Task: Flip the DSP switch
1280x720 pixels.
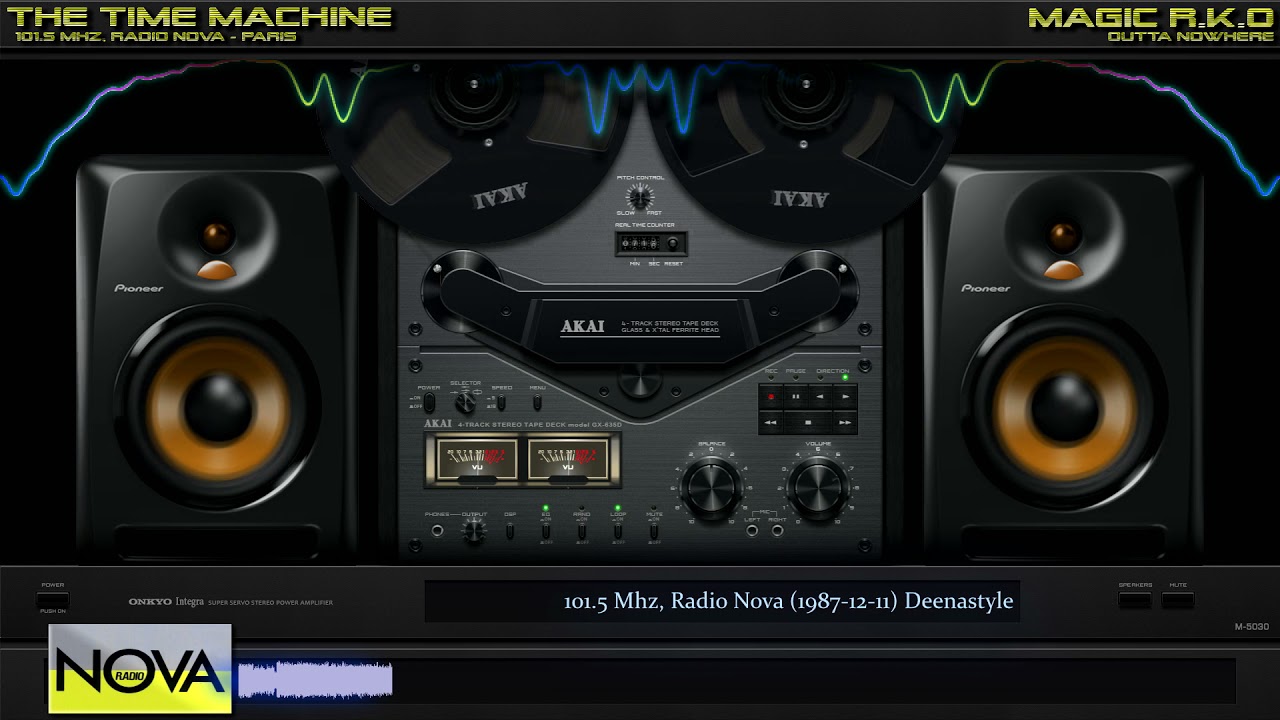Action: 510,530
